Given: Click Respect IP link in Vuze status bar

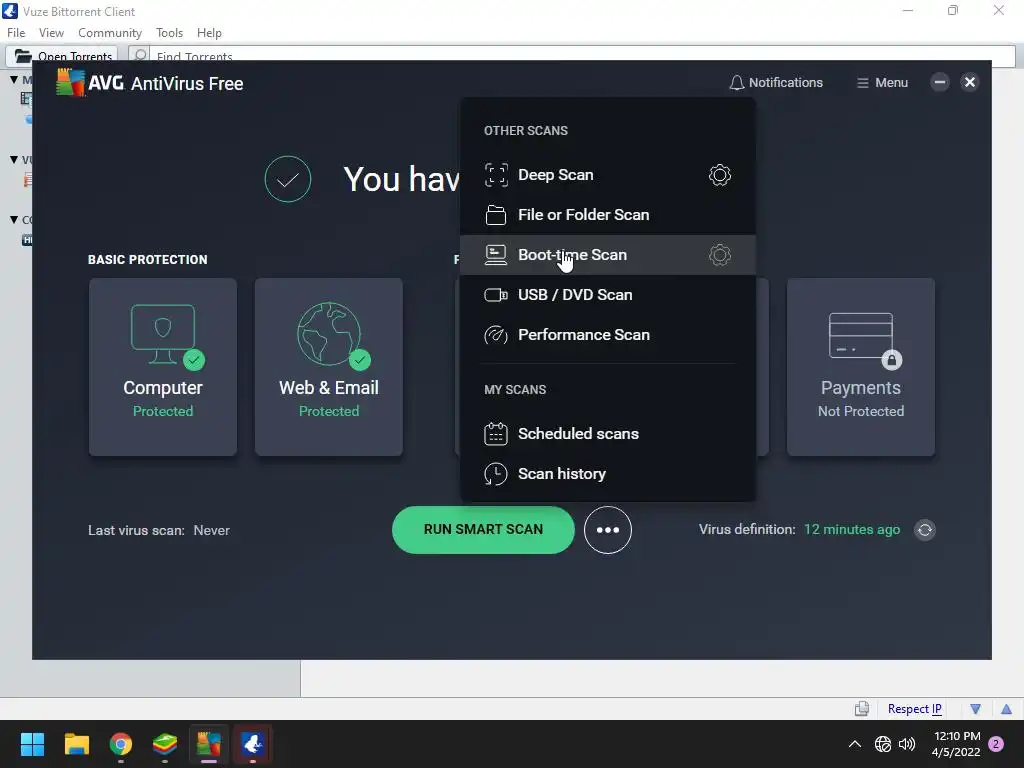Looking at the screenshot, I should pos(914,709).
